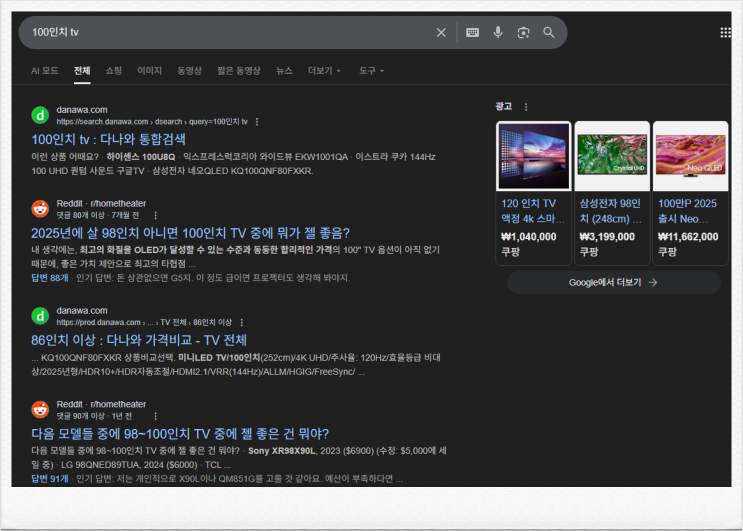Viewport: 743px width, 531px height.
Task: Switch to the 이미지 tab
Action: (149, 71)
